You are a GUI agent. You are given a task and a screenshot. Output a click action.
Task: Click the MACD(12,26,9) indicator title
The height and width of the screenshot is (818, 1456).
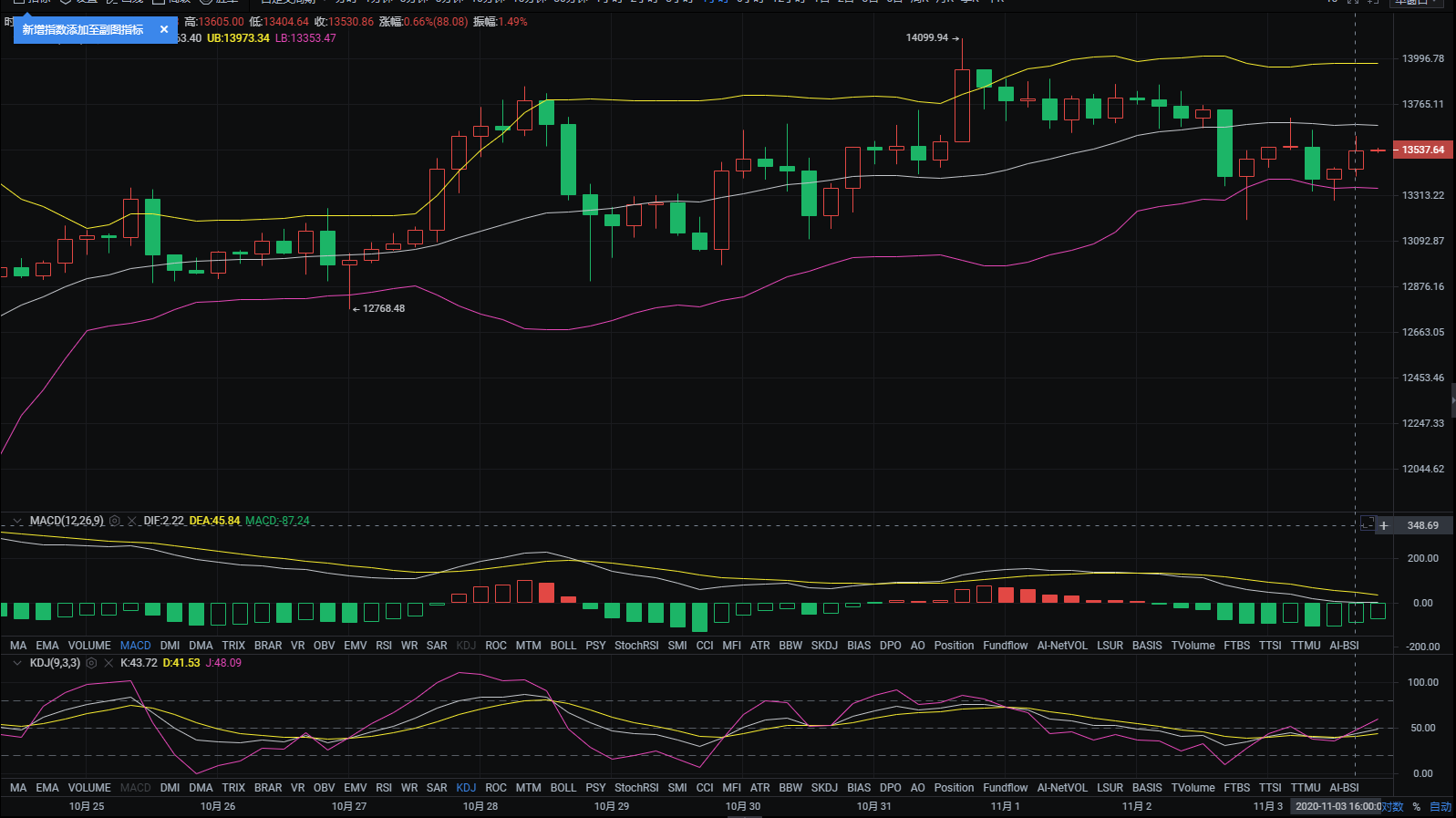[x=67, y=521]
